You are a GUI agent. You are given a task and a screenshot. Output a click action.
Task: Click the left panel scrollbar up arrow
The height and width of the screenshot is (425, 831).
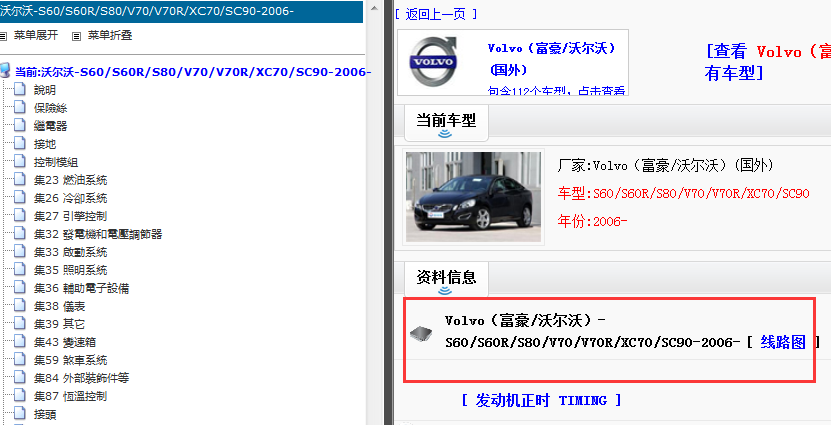(374, 8)
